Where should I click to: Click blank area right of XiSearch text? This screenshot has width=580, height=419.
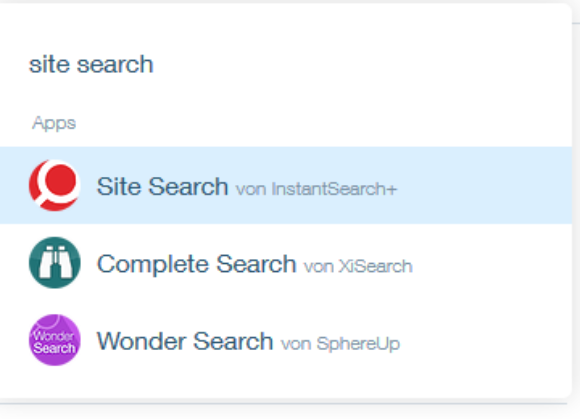pos(492,263)
